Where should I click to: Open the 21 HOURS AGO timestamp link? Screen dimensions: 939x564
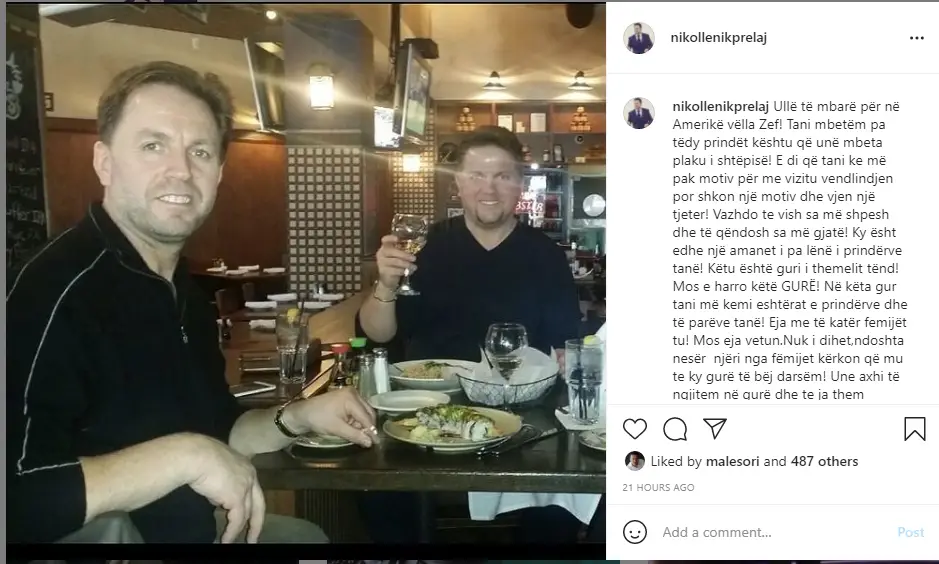658,487
